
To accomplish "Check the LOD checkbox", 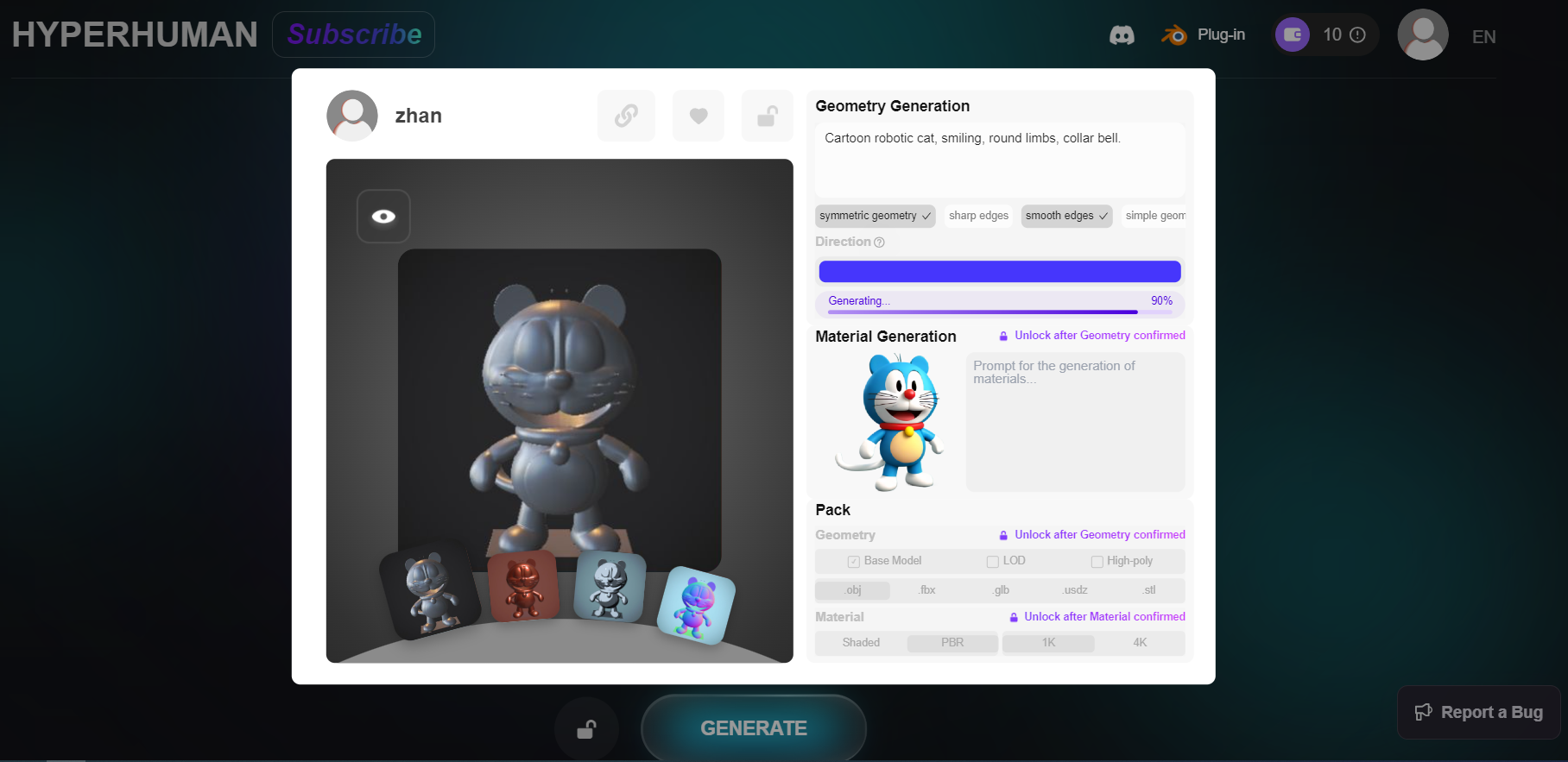I will [993, 562].
